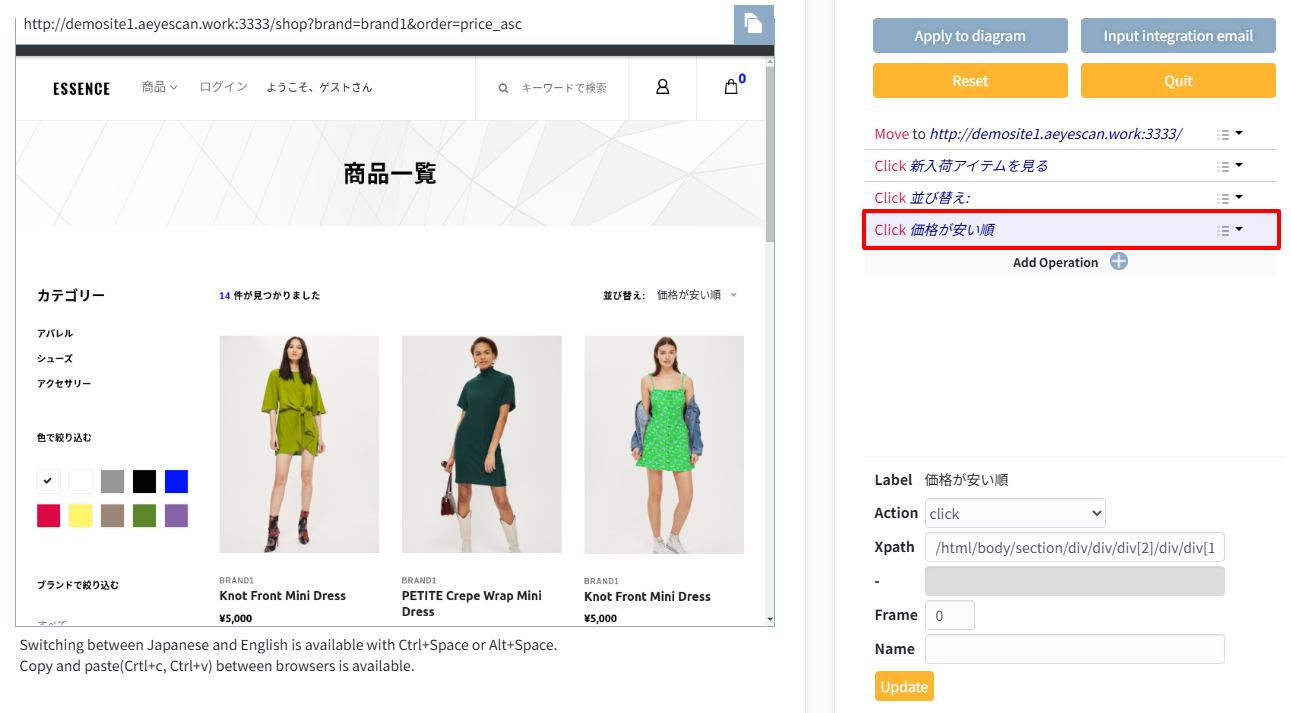
Task: Expand the 商品 navigation dropdown
Action: (159, 87)
